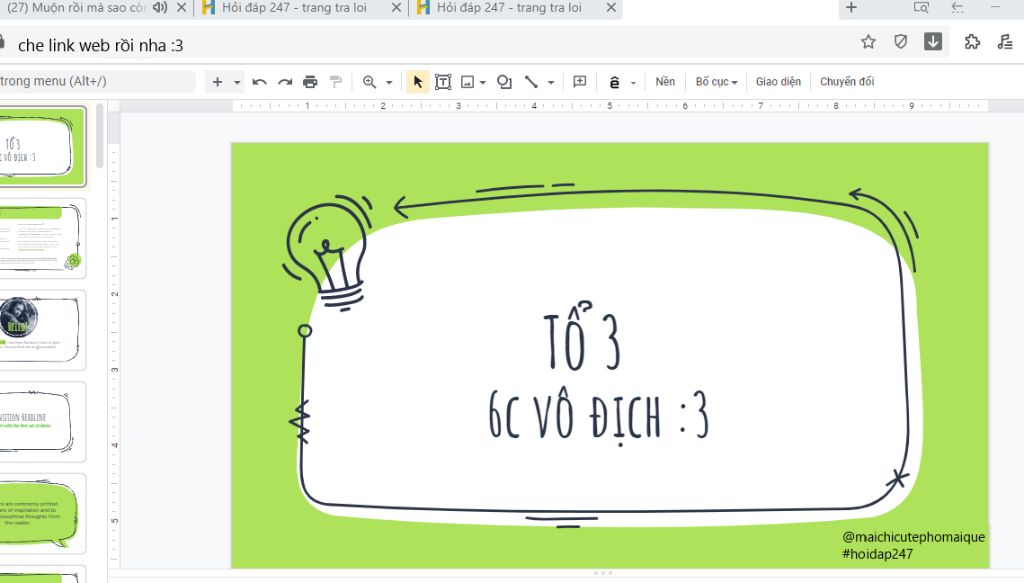Switch to the Muộn rồi mà sao còn tab
This screenshot has height=583, width=1024.
tap(75, 8)
